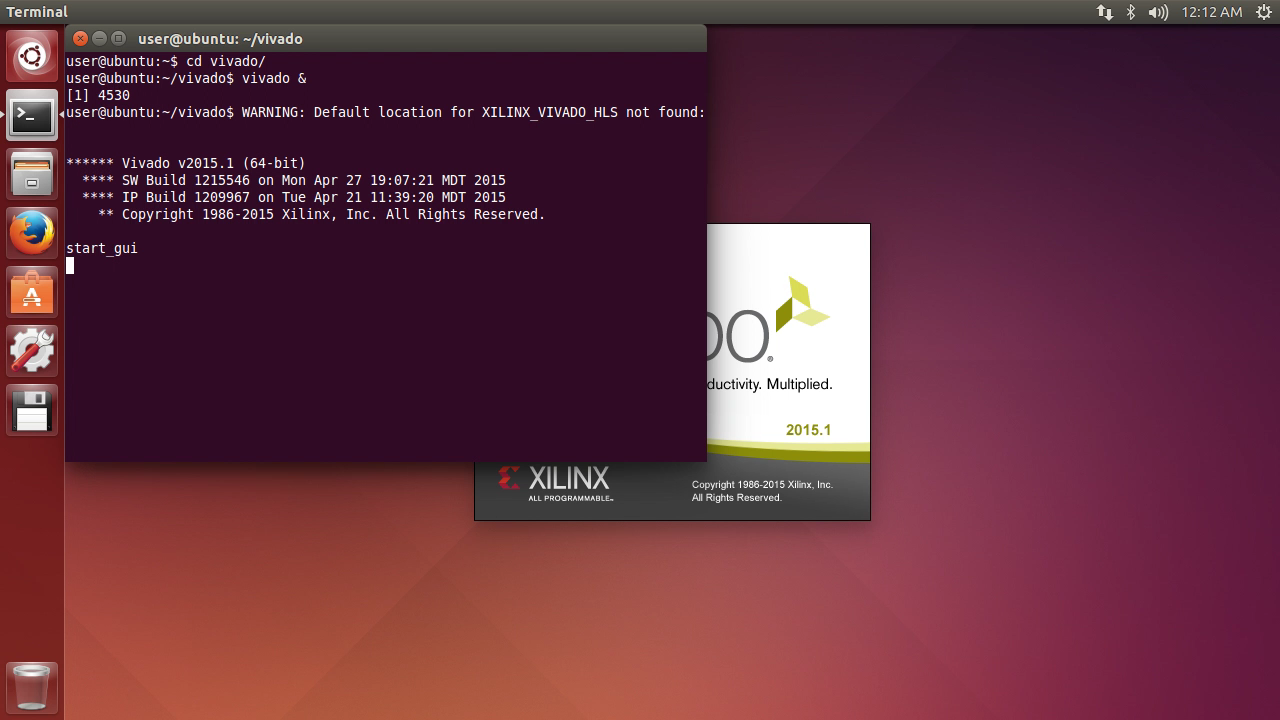Open the Ubuntu Dash home icon
The width and height of the screenshot is (1280, 720).
tap(31, 55)
